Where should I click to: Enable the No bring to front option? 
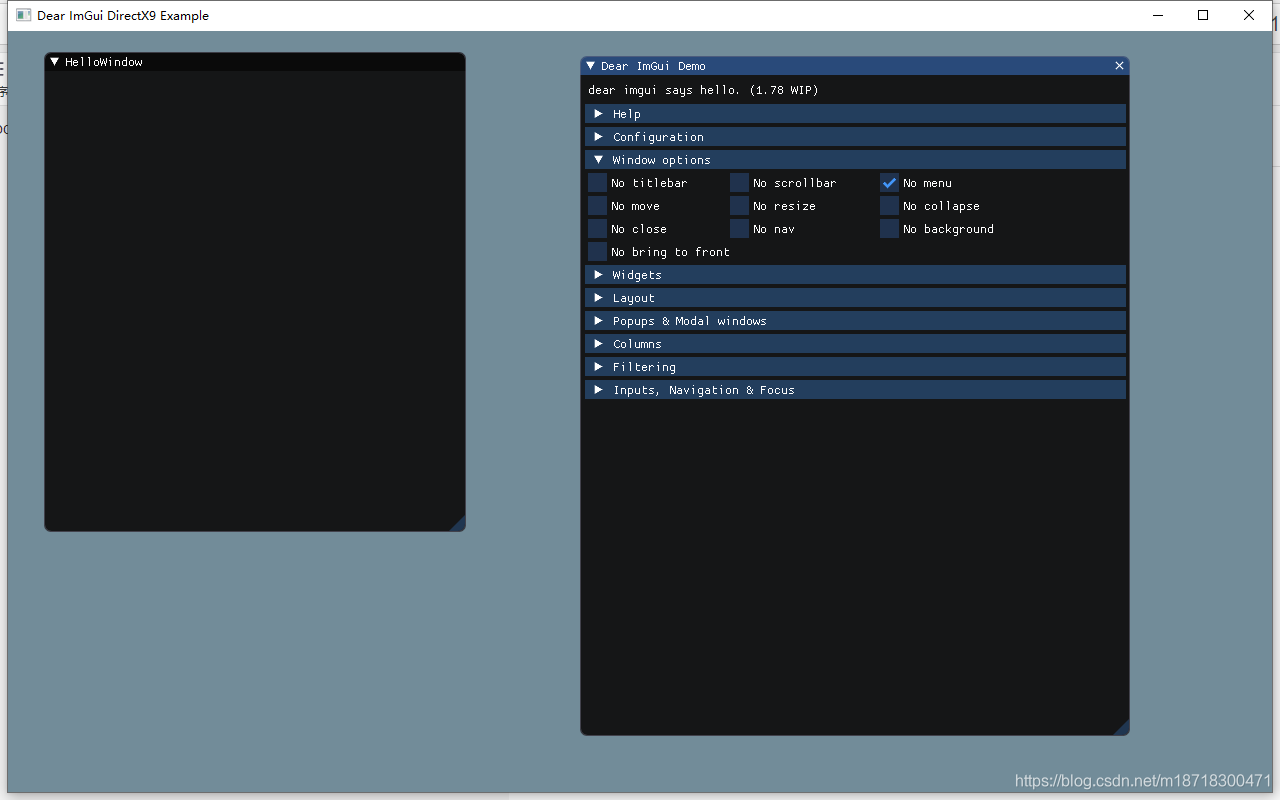tap(597, 251)
